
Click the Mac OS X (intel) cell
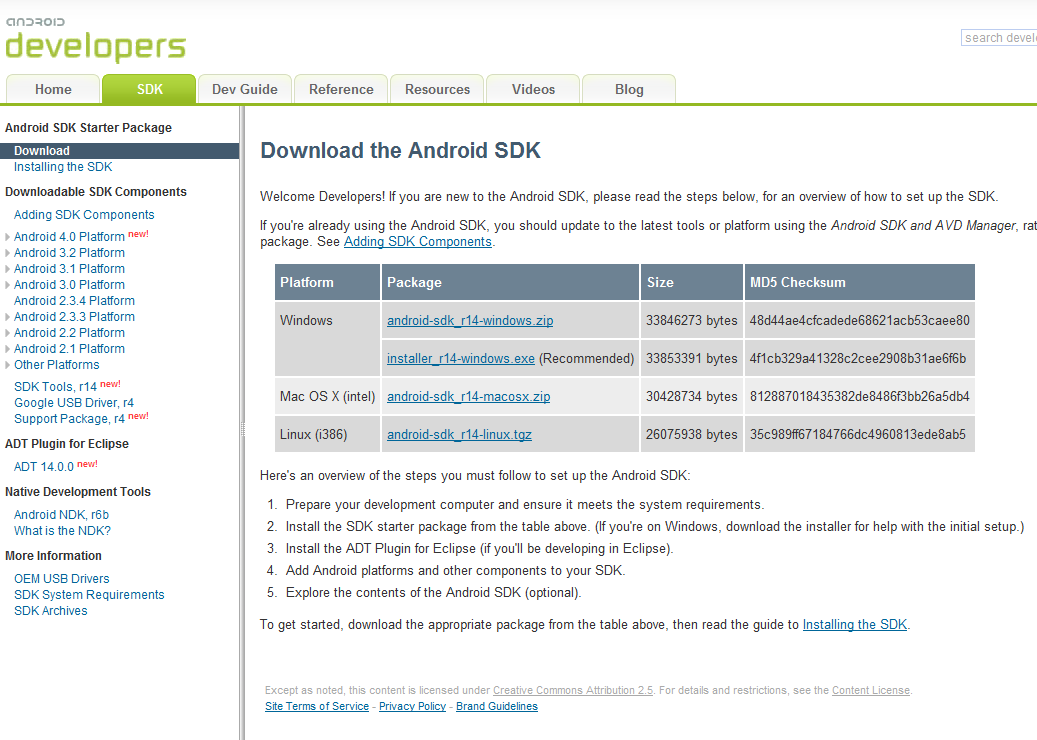click(327, 396)
